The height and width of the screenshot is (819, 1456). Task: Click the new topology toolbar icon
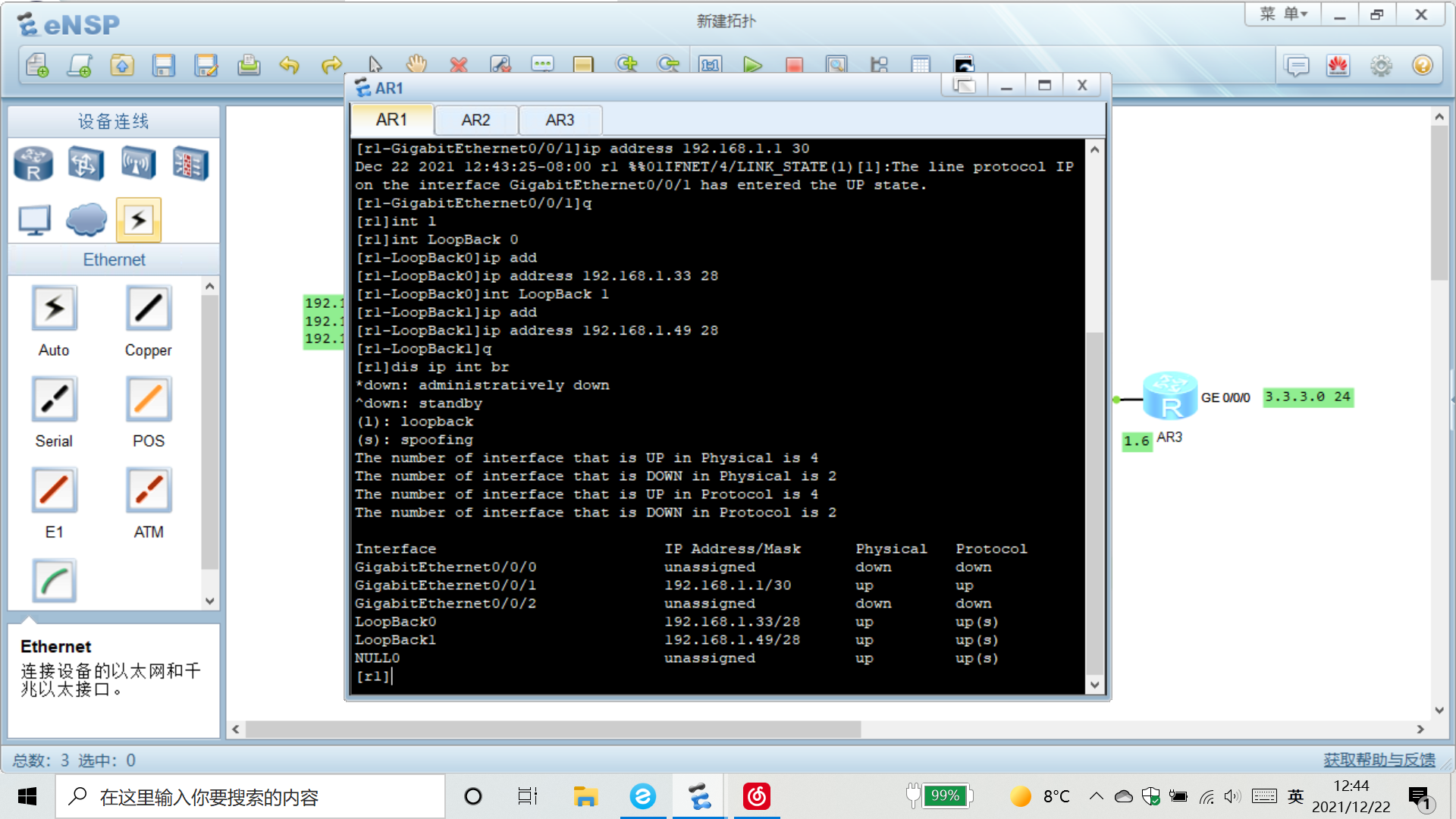36,65
